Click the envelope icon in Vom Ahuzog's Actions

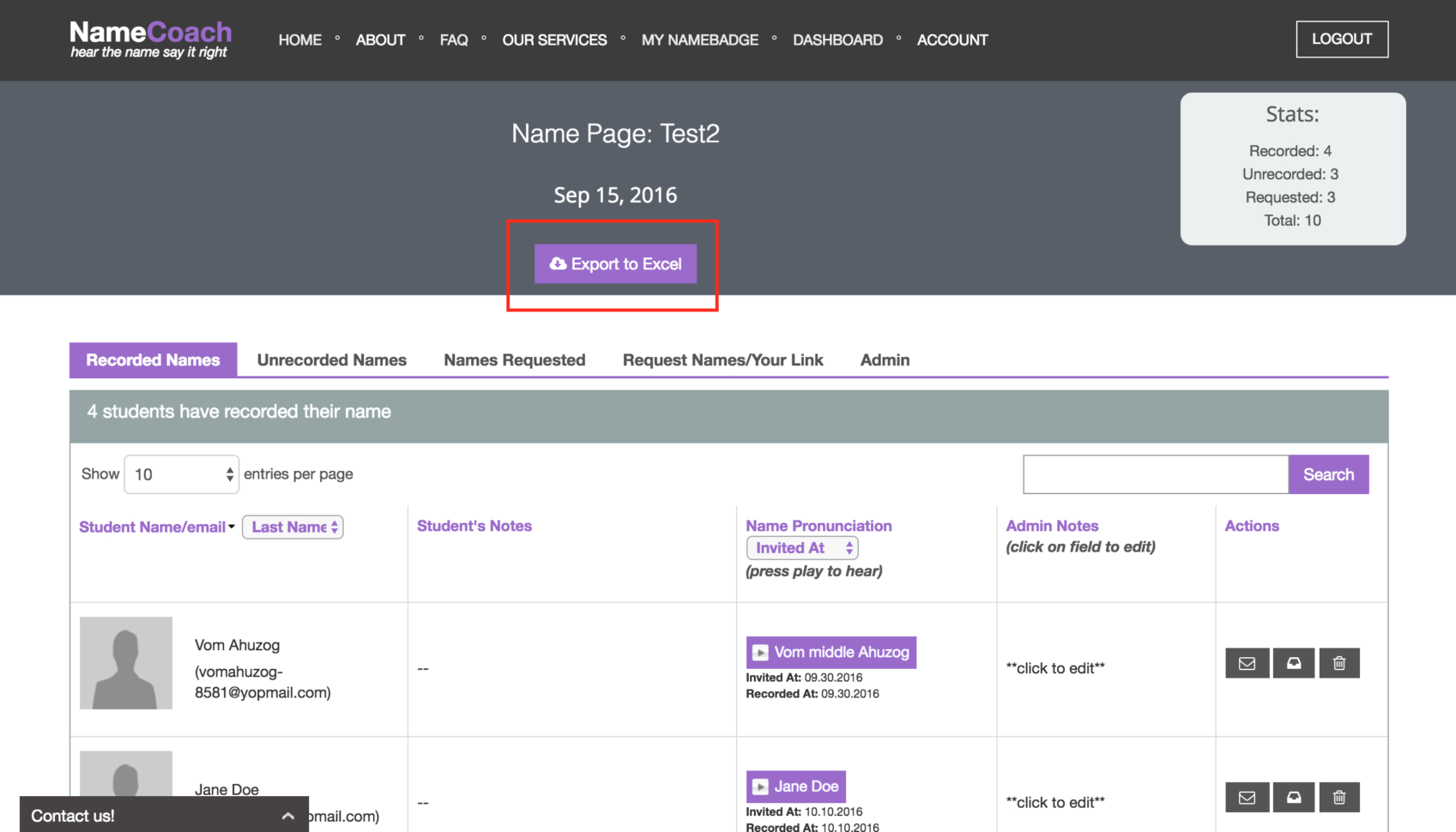pos(1247,663)
